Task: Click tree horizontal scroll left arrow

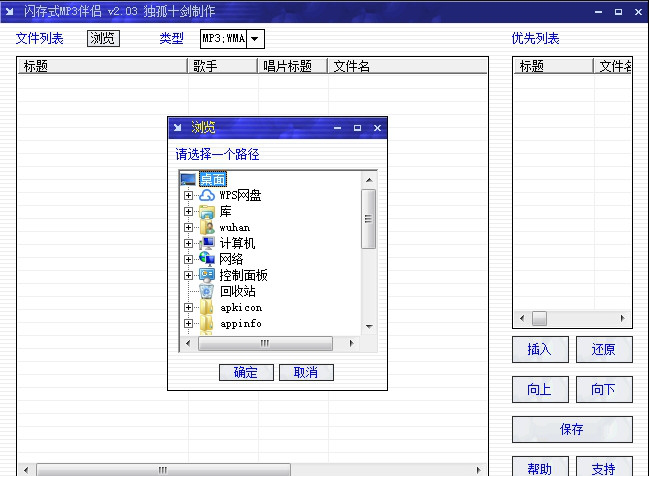Action: (x=188, y=343)
